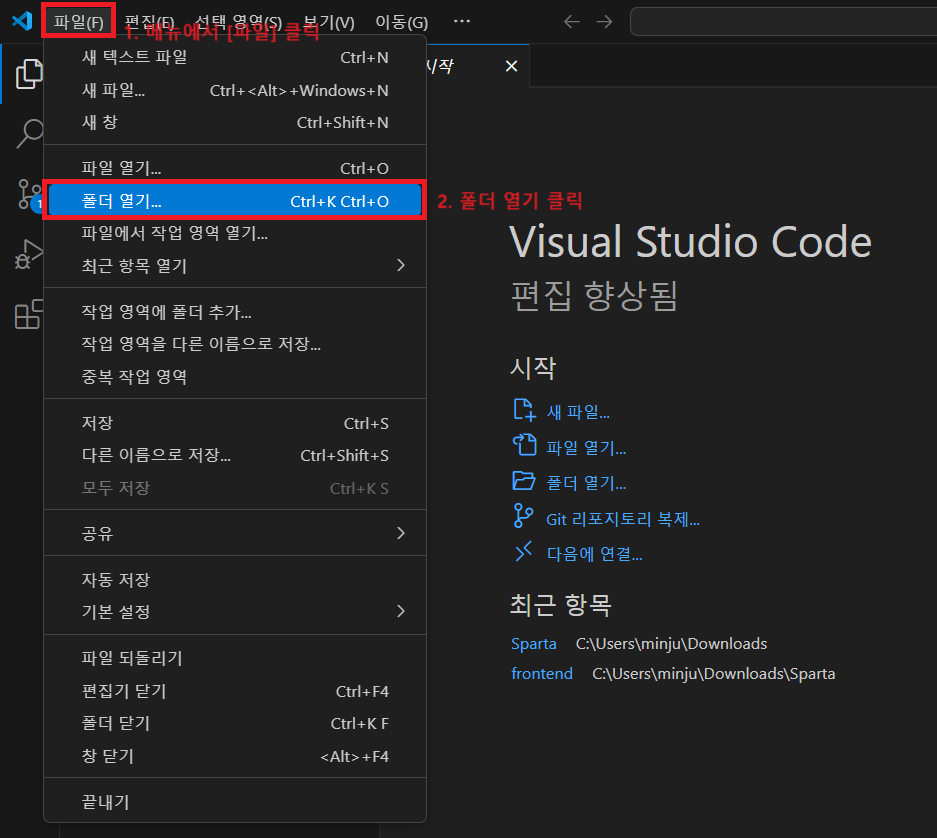937x838 pixels.
Task: Expand the 기본 설정 submenu
Action: coord(235,611)
